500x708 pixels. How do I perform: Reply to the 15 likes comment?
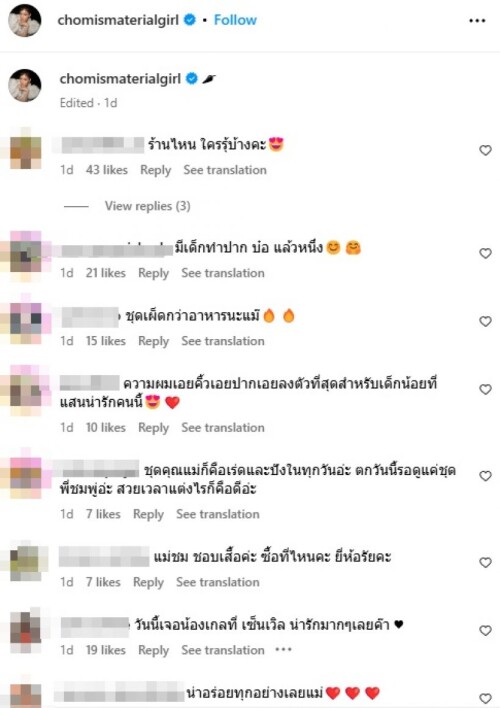tap(153, 341)
